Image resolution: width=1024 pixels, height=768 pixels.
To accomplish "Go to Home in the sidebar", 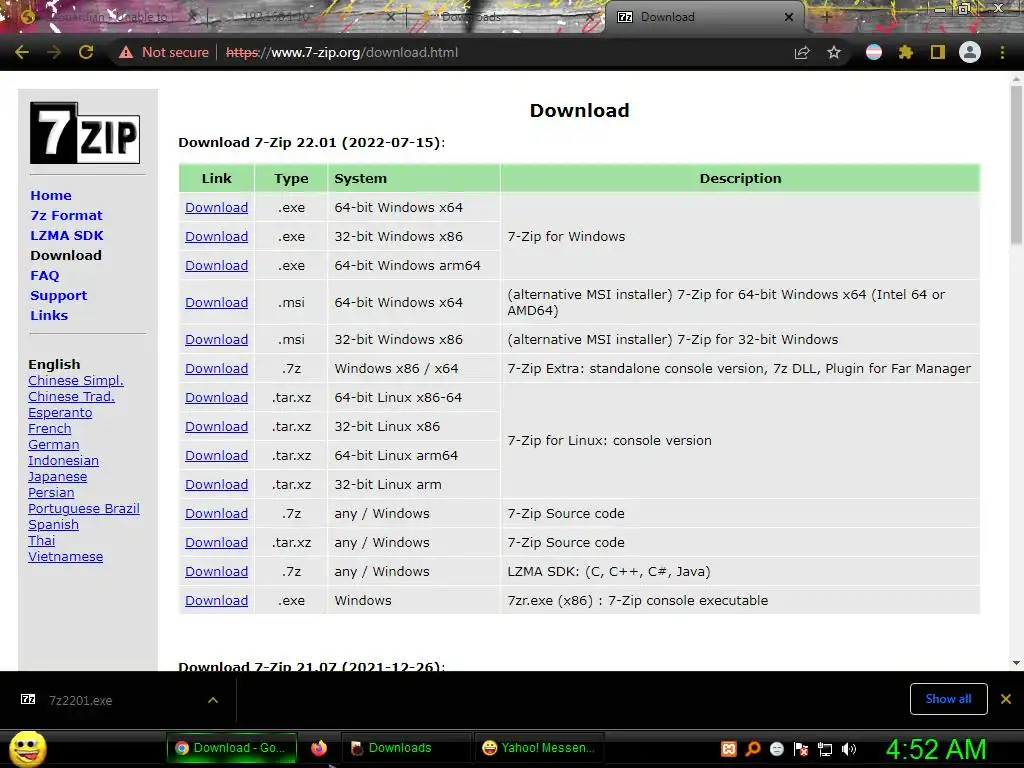I will pyautogui.click(x=51, y=195).
